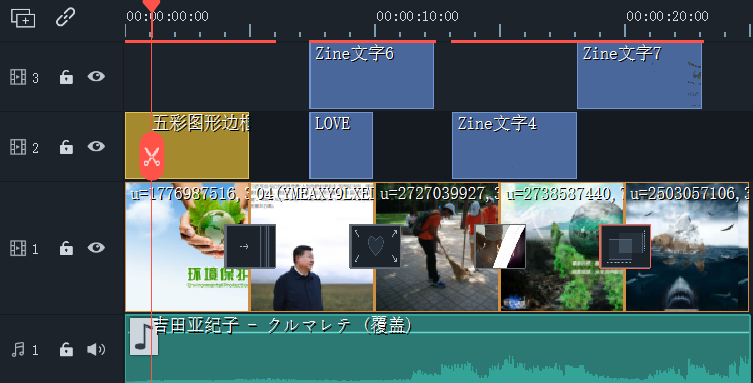Select the Zine文字7 title clip
This screenshot has width=753, height=383.
639,76
